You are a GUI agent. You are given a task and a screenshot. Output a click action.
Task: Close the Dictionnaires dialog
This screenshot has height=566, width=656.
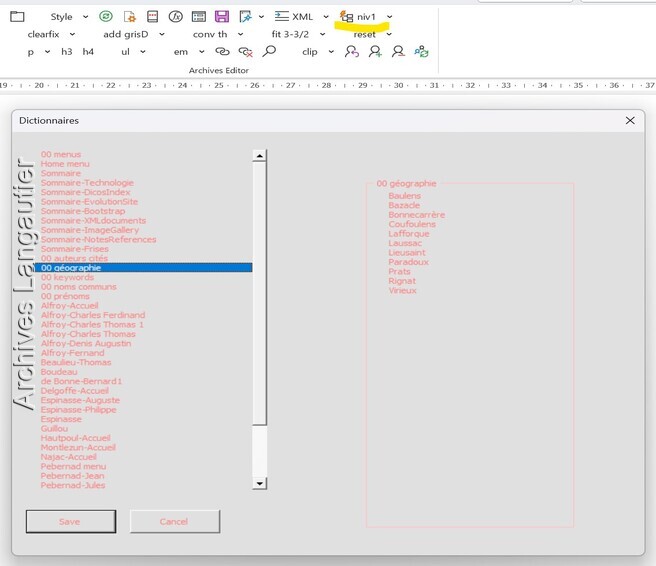(630, 120)
